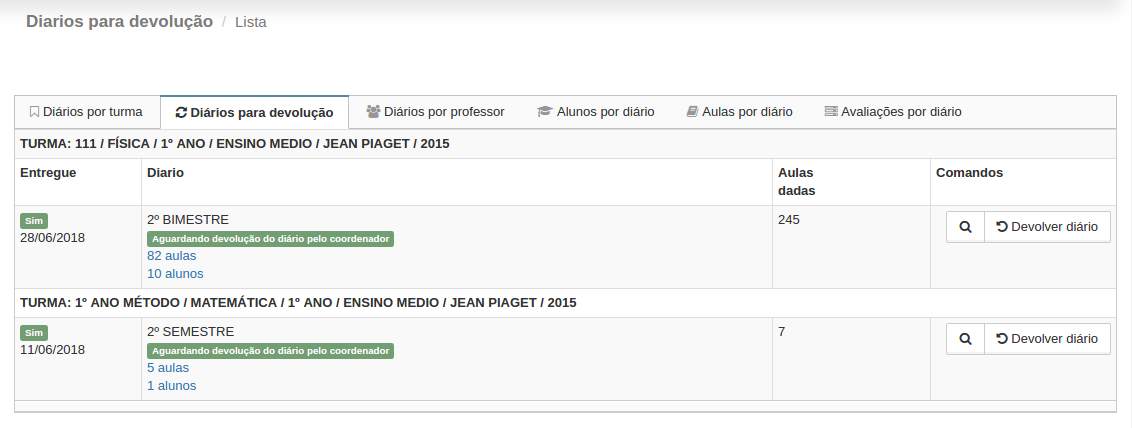Click book icon on Aulas por diário tab
The image size is (1132, 428).
pos(692,112)
